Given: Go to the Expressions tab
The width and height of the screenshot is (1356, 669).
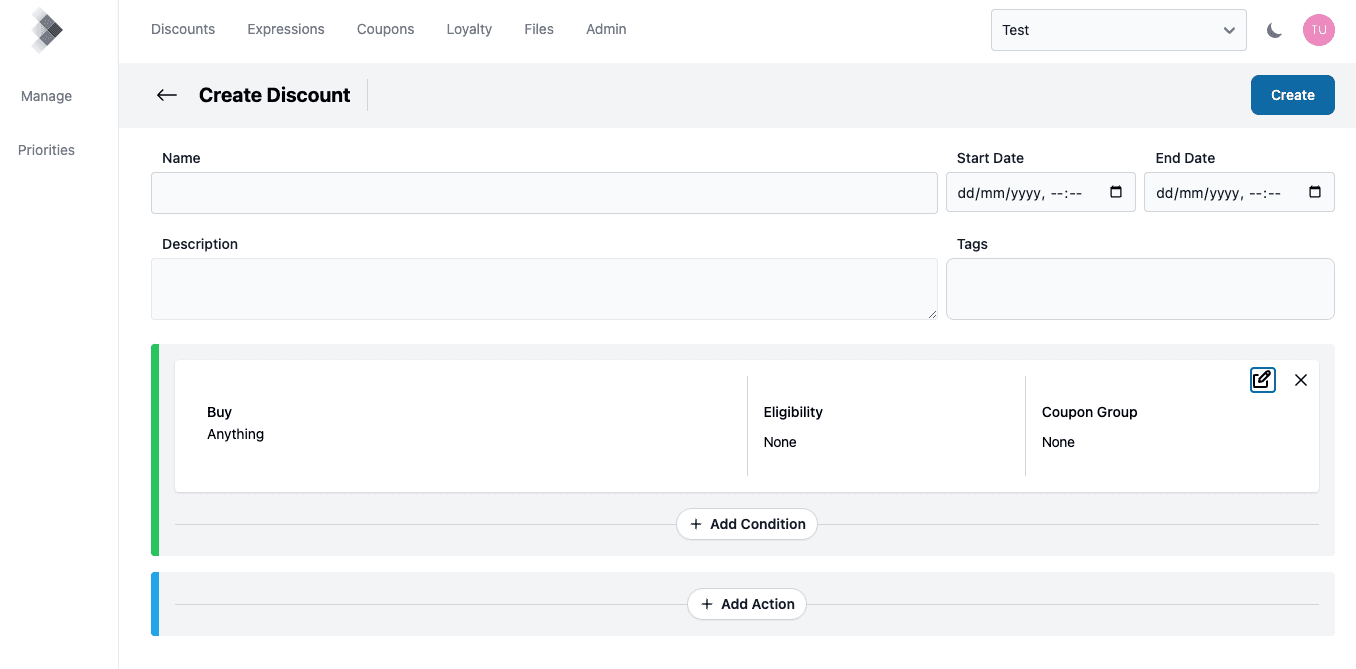Looking at the screenshot, I should (286, 29).
